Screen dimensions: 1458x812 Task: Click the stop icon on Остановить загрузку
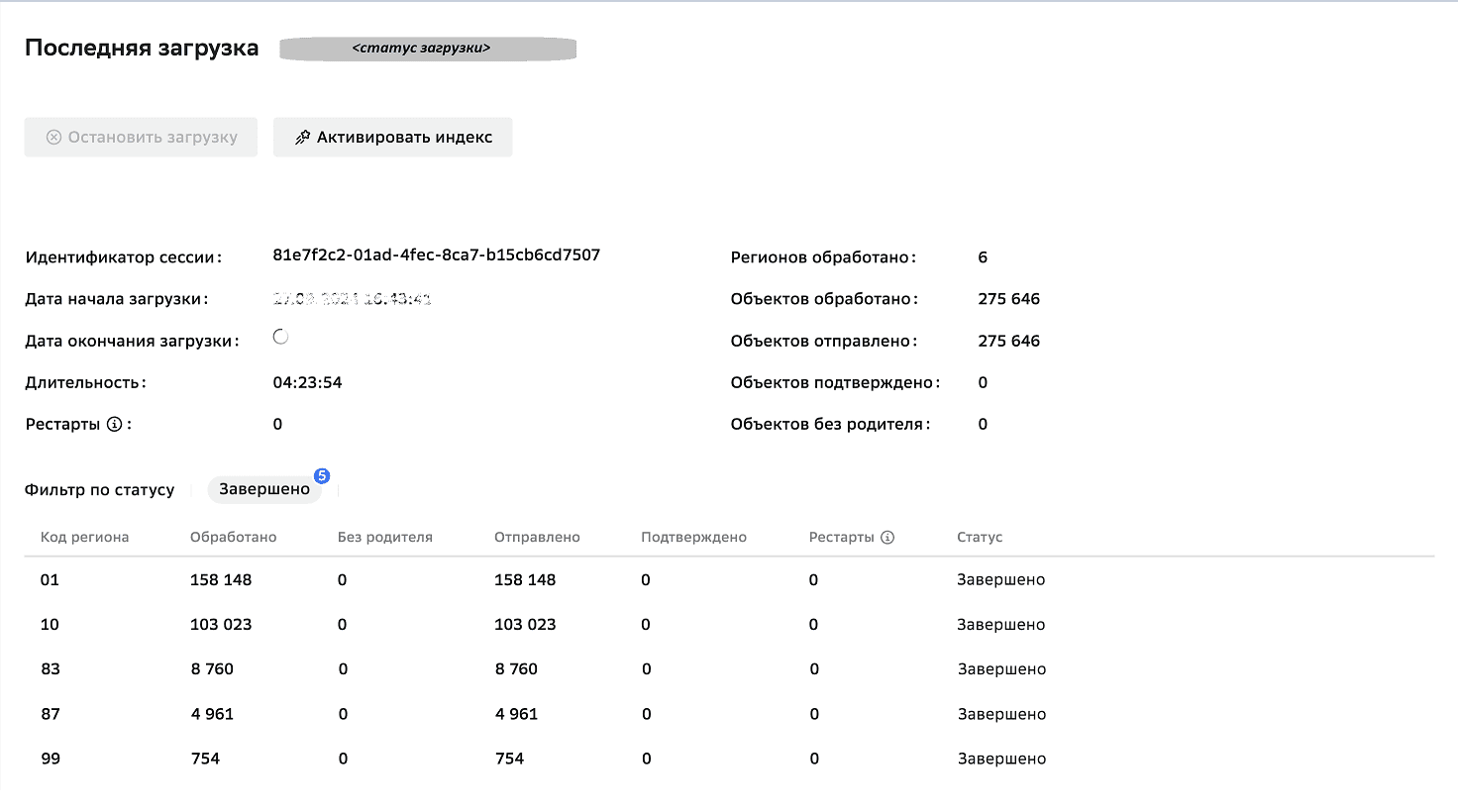pos(53,138)
